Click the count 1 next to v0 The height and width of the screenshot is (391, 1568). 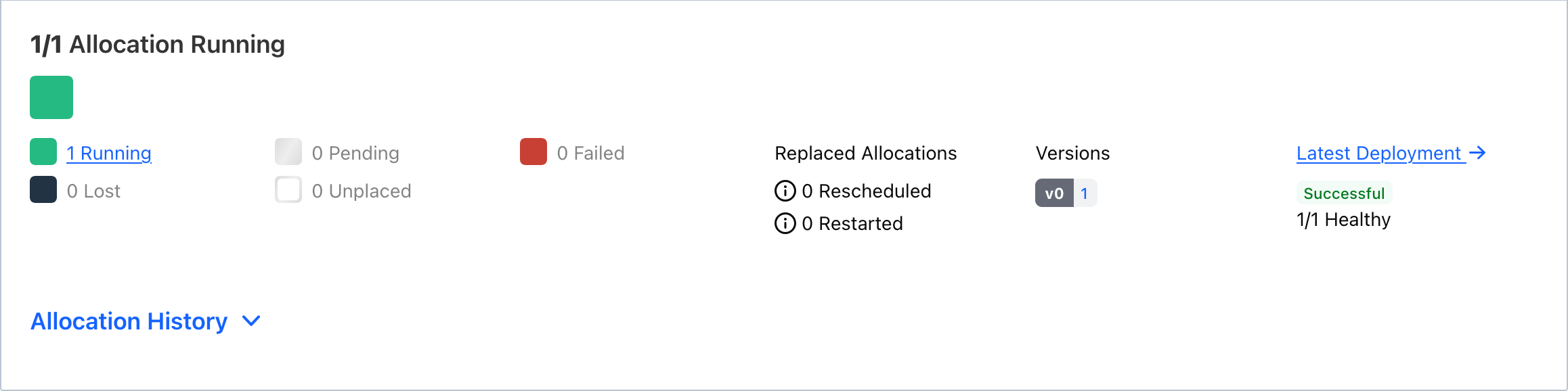coord(1085,193)
